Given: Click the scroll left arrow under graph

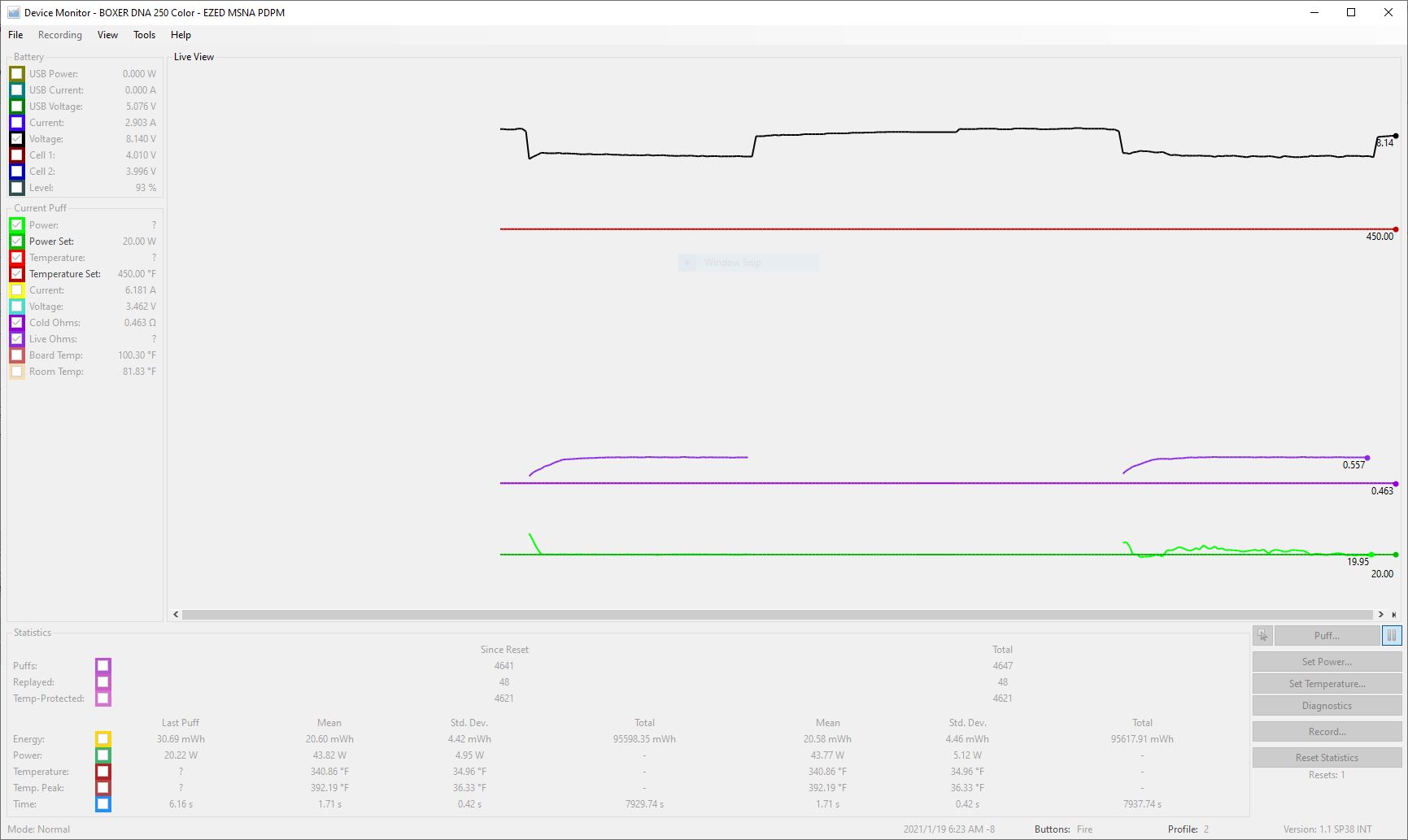Looking at the screenshot, I should (176, 615).
